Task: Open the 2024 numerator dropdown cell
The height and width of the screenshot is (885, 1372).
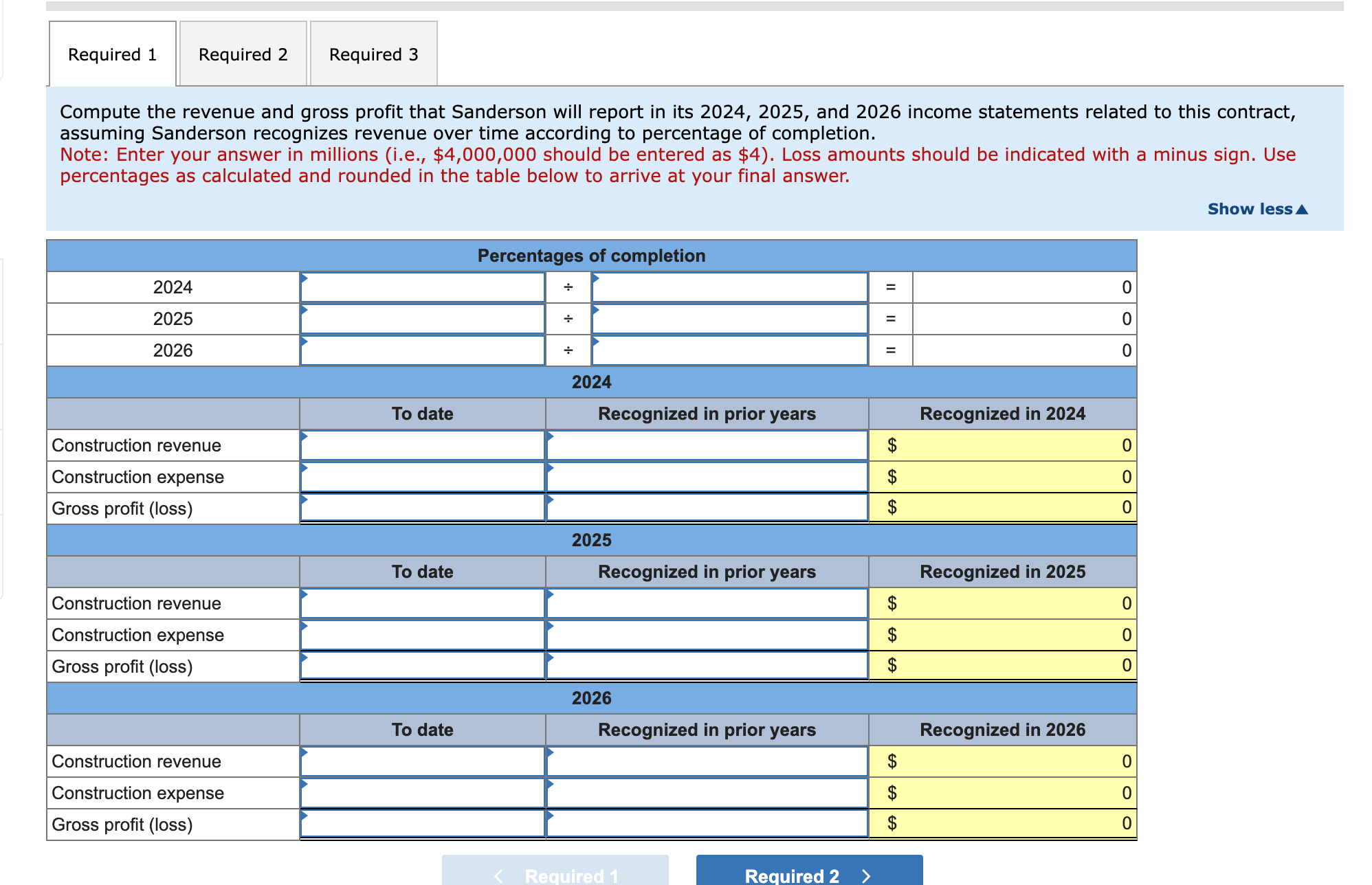Action: pos(423,287)
